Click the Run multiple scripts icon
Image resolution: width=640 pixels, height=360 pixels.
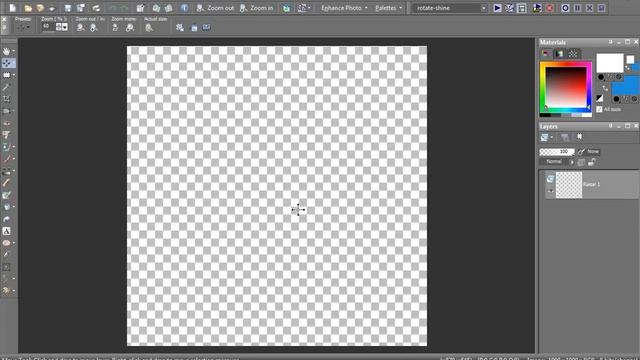click(537, 8)
